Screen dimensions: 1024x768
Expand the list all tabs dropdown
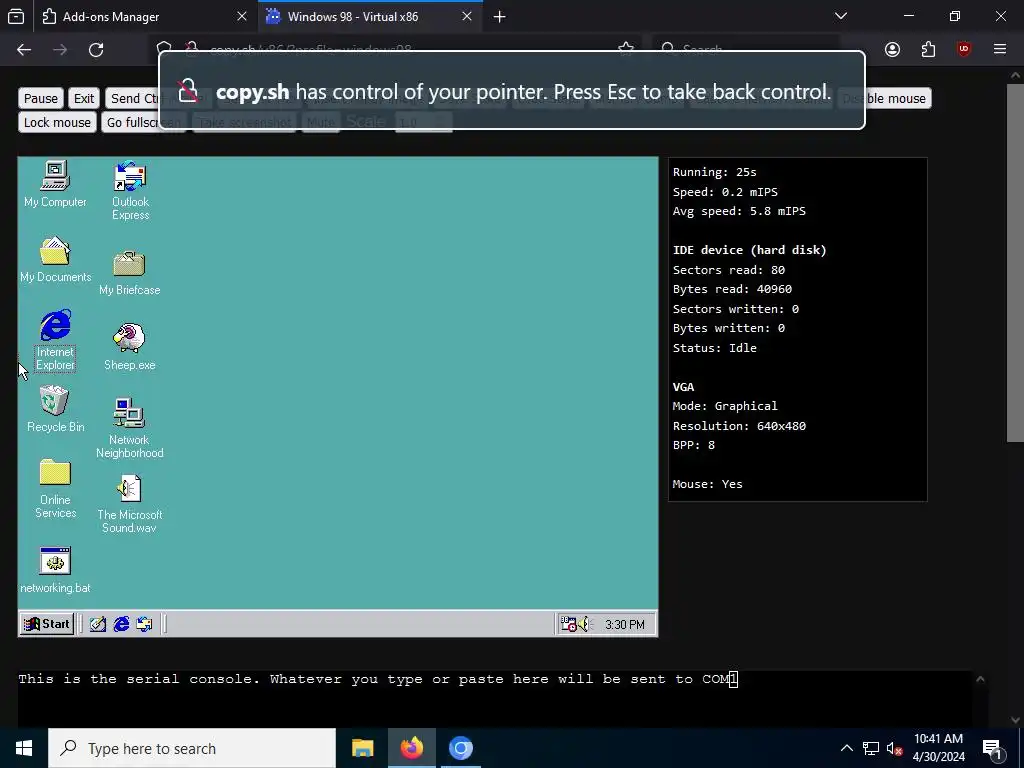click(x=841, y=16)
